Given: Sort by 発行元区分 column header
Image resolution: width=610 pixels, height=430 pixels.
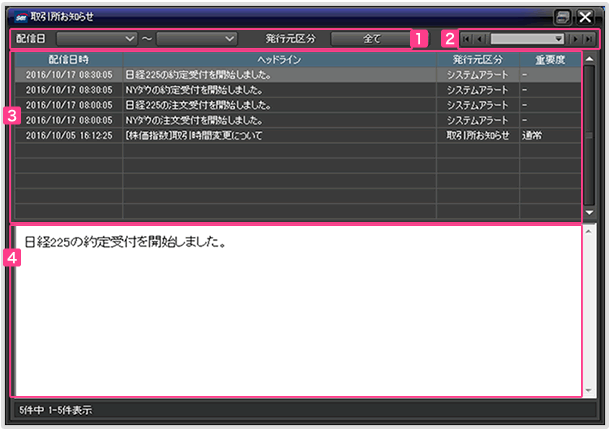Looking at the screenshot, I should pos(478,60).
